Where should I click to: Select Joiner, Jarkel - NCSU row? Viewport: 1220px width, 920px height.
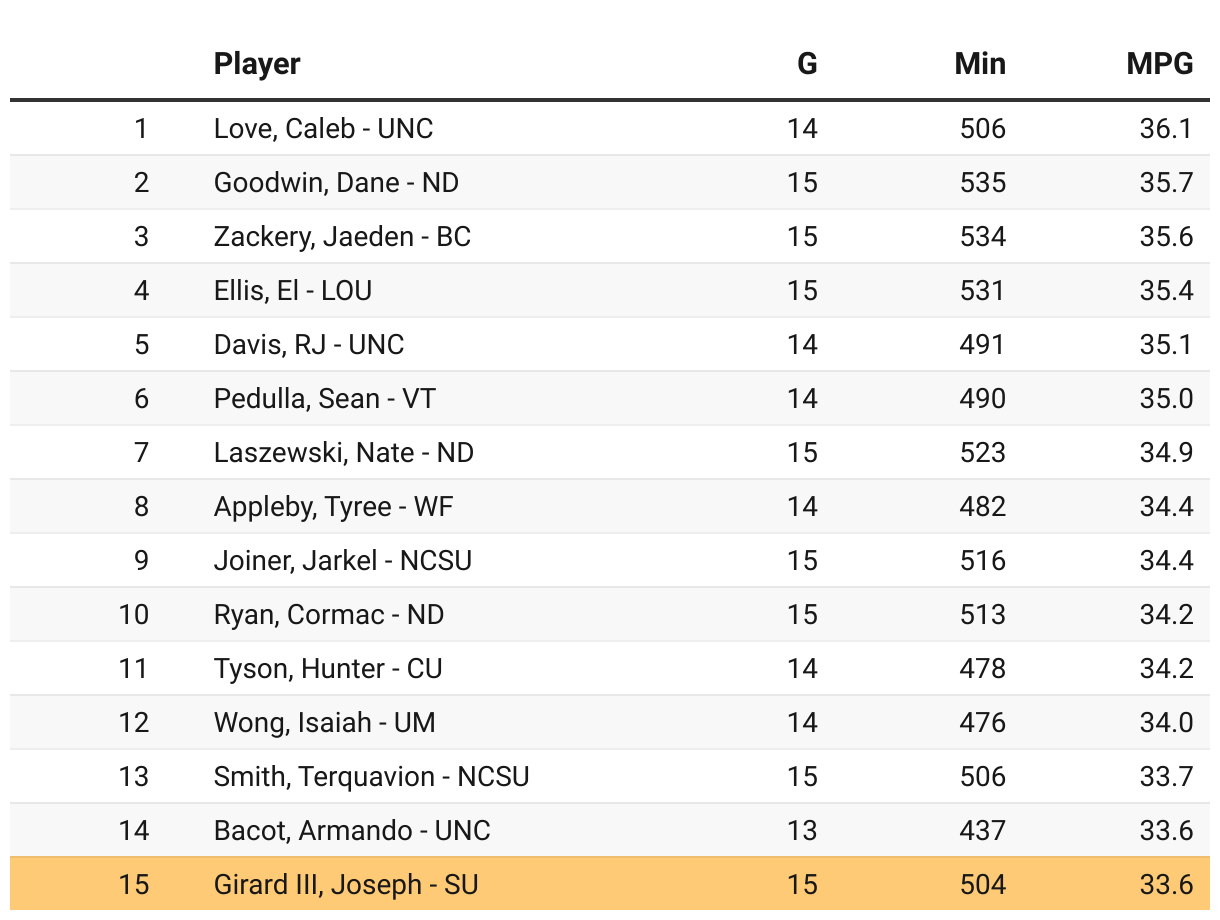click(342, 561)
